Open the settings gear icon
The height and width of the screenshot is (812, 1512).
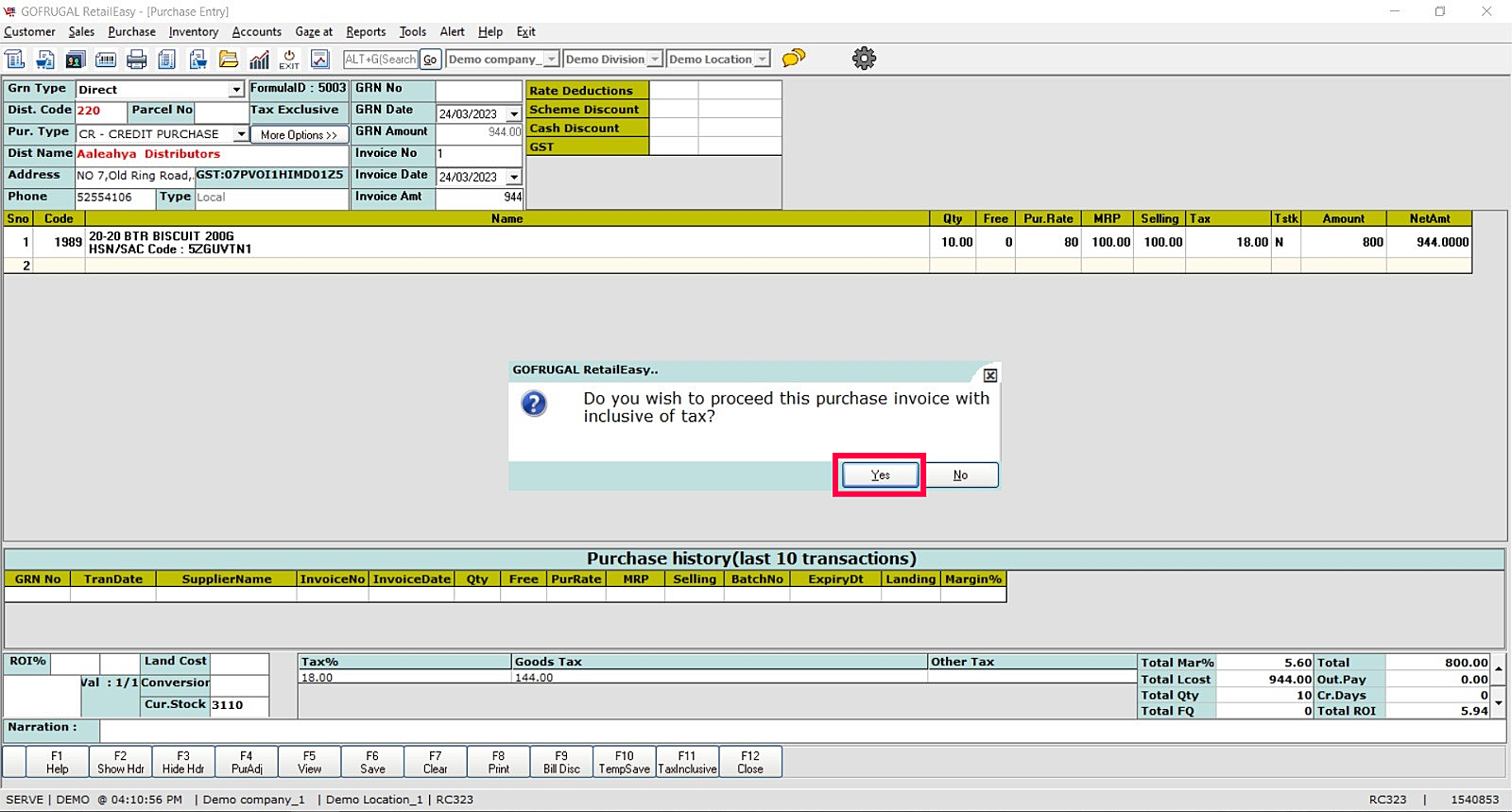tap(864, 59)
